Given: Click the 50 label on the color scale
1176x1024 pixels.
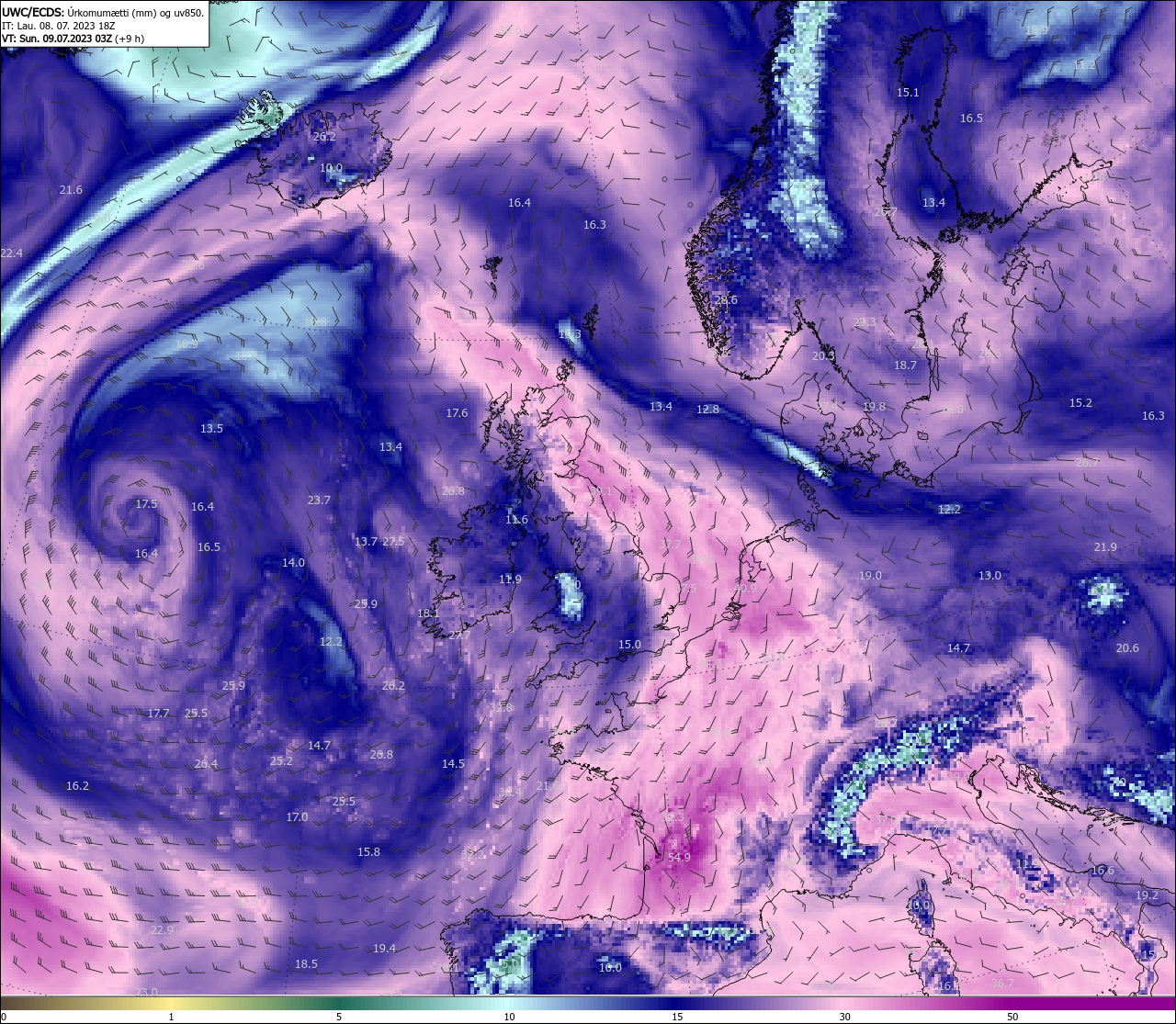Looking at the screenshot, I should (1012, 1017).
